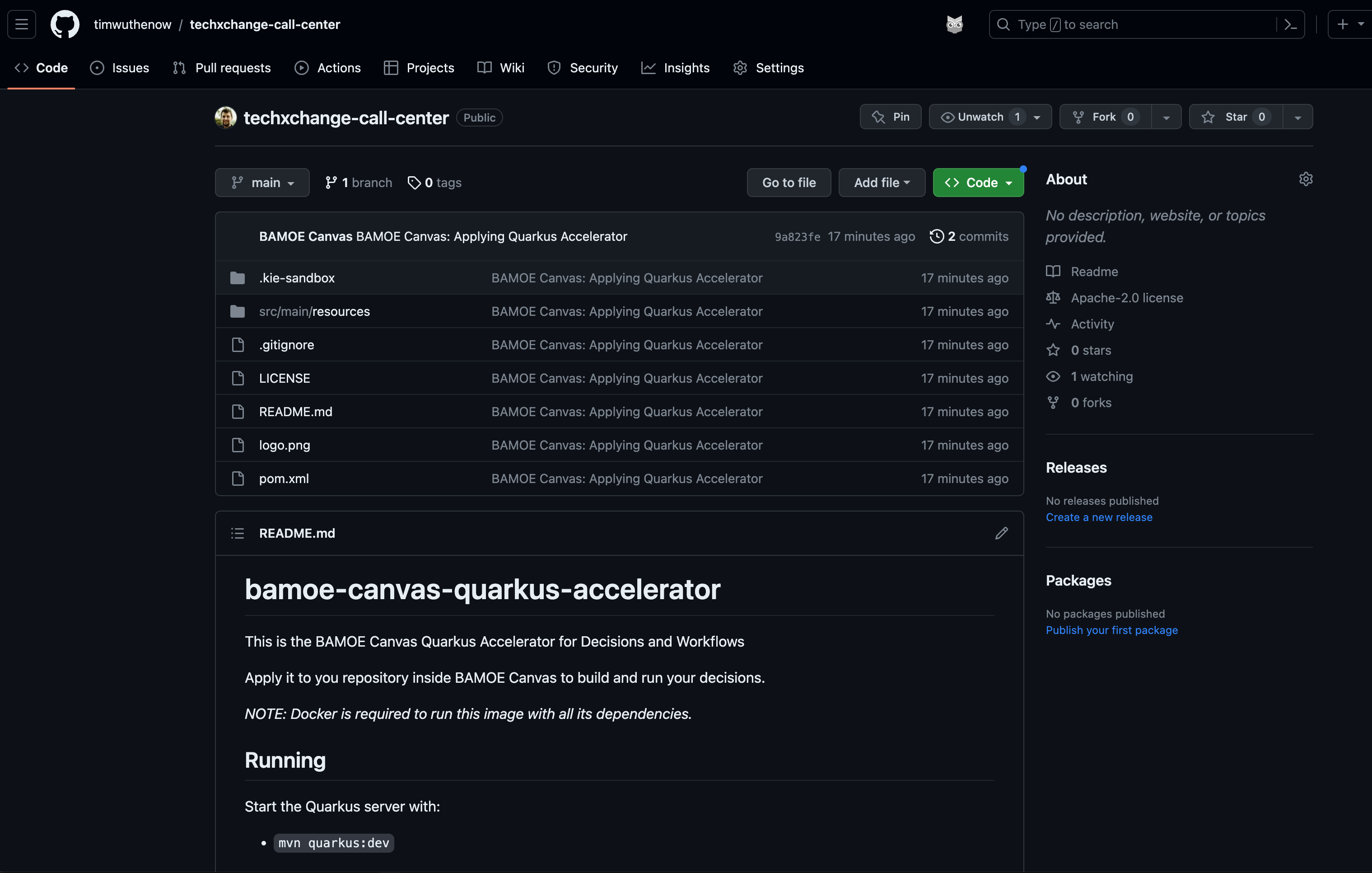Screen dimensions: 1372x873
Task: Edit repository About settings gear
Action: coord(1305,179)
